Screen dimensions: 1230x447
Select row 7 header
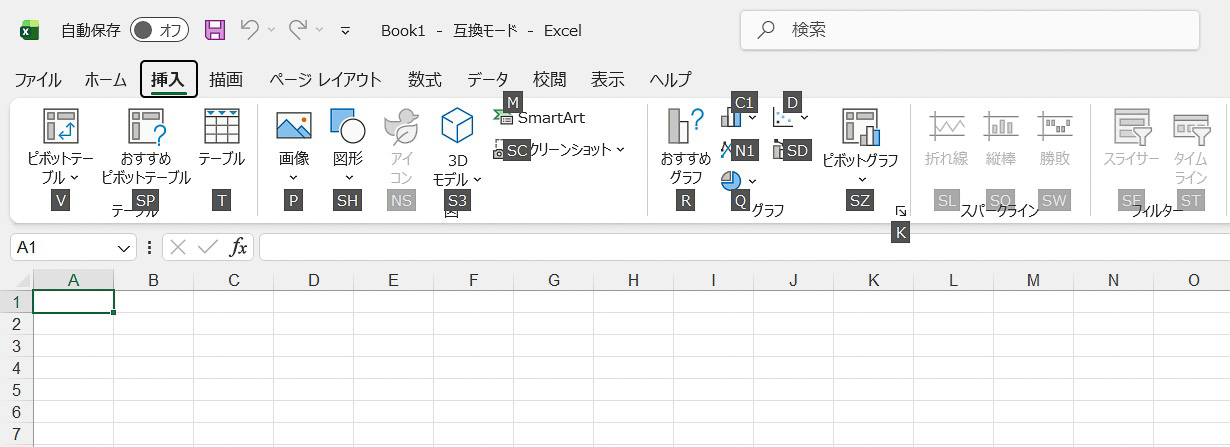pos(16,434)
